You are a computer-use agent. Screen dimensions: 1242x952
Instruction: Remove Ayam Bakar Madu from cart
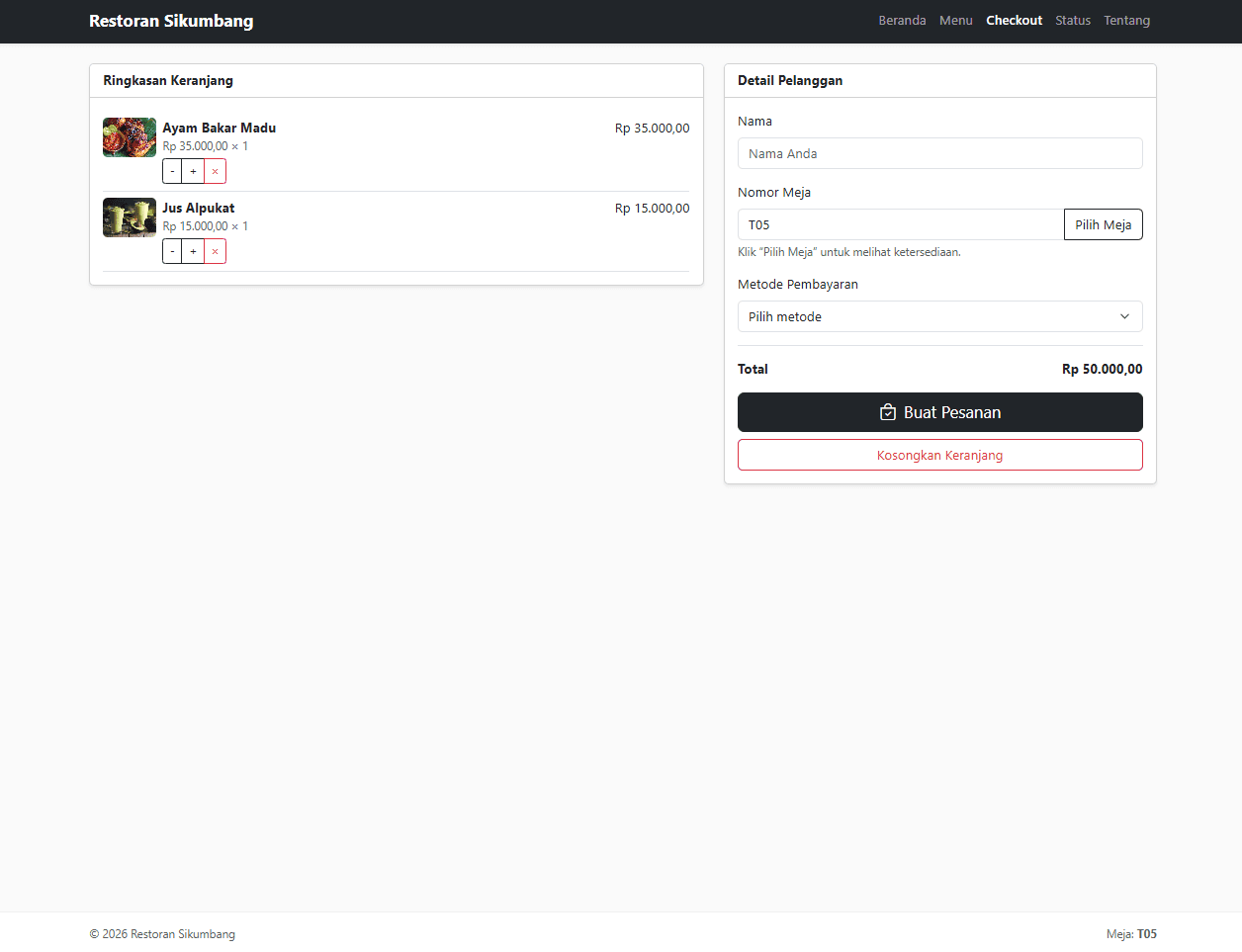(215, 171)
